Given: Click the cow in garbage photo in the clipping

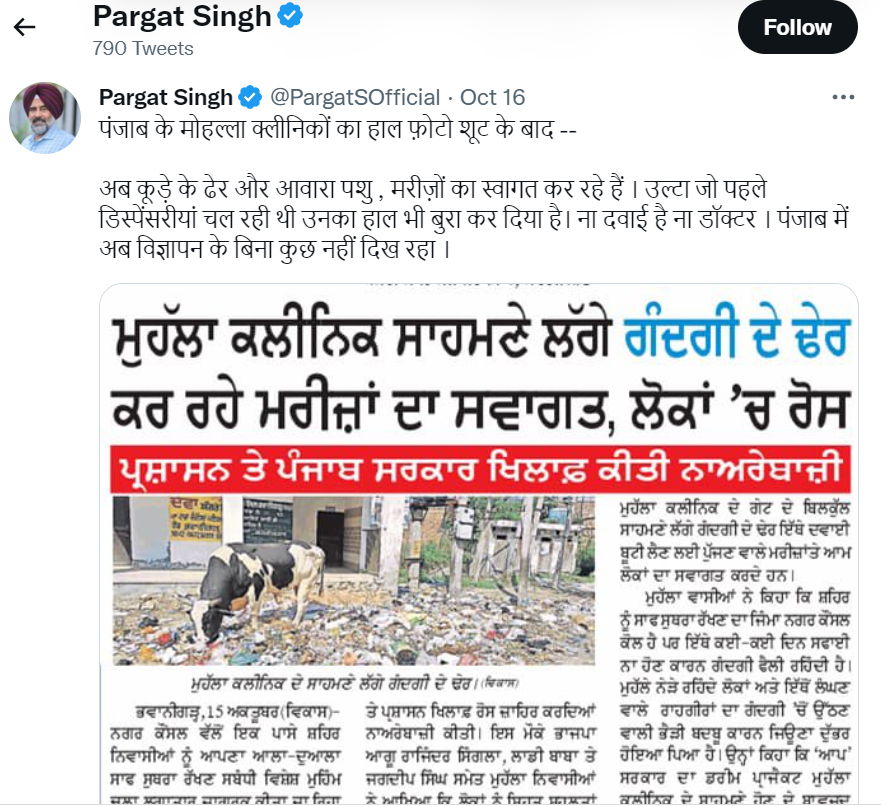Looking at the screenshot, I should pos(353,580).
